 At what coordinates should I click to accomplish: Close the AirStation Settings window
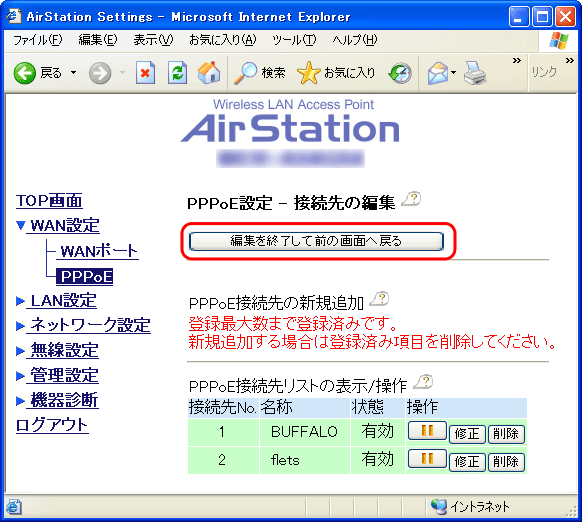click(x=565, y=17)
